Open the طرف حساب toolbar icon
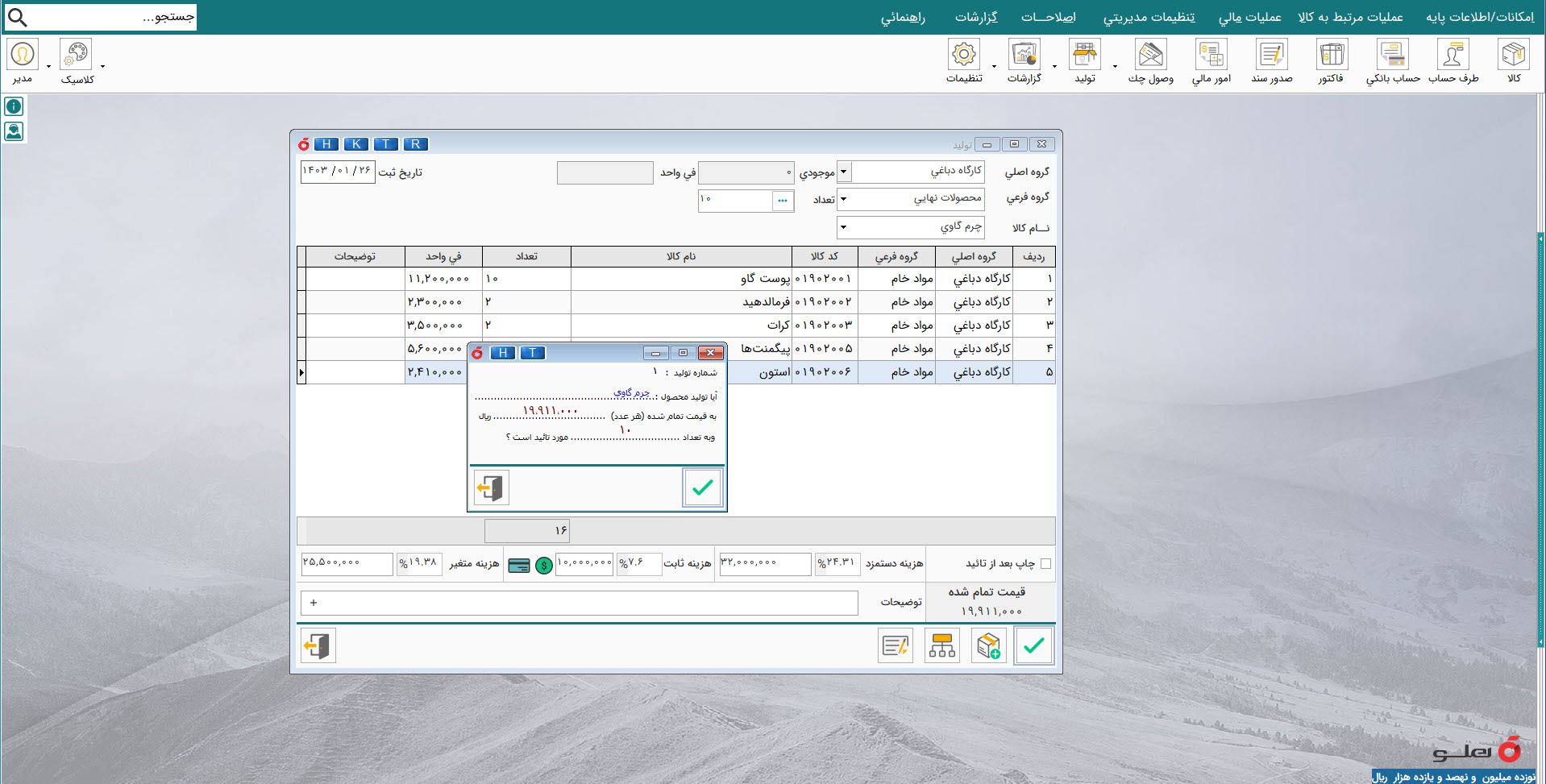The width and height of the screenshot is (1546, 784). click(1452, 55)
